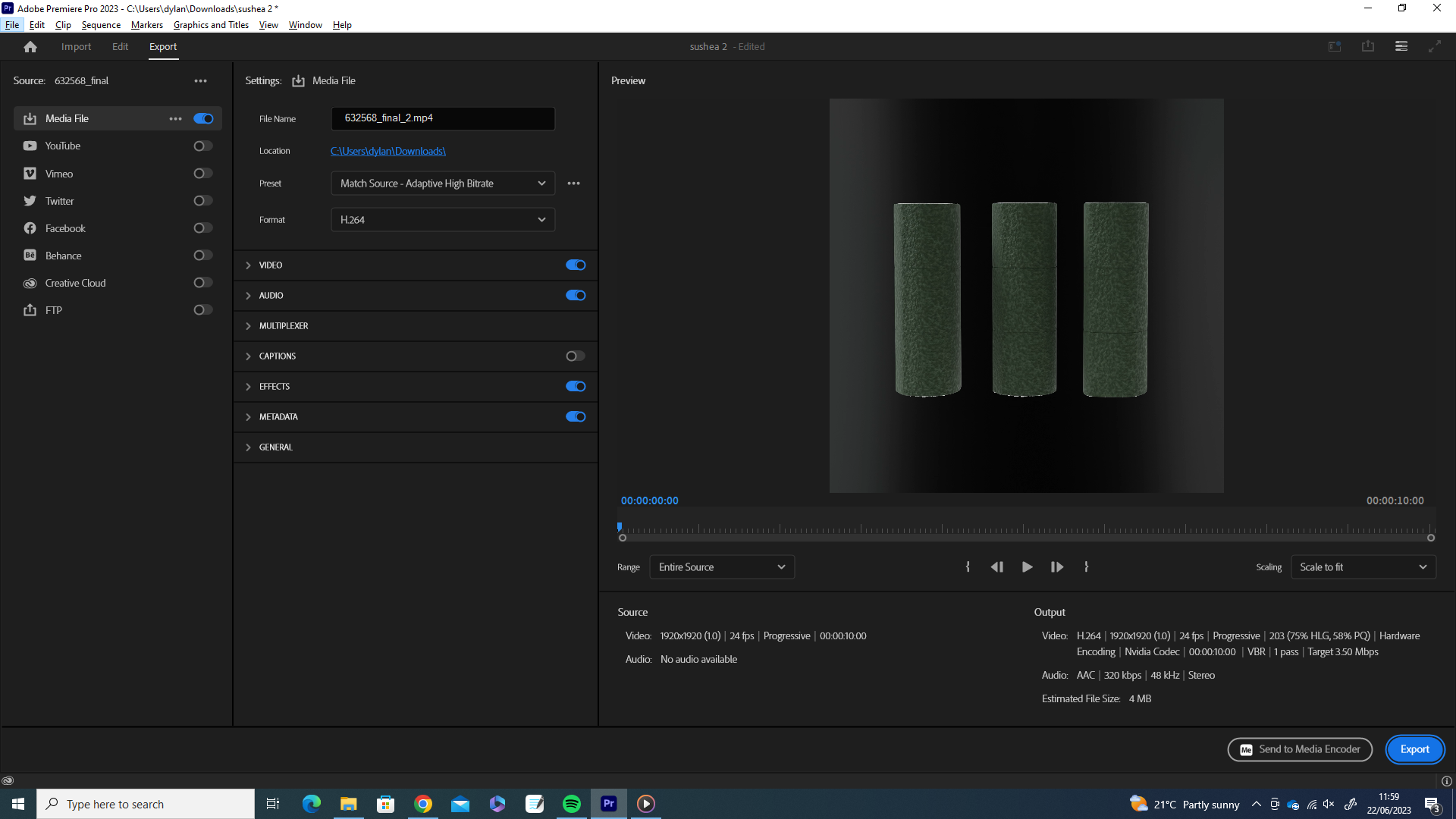Click the FTP destination icon
Screen dimensions: 1456x819
[x=30, y=310]
